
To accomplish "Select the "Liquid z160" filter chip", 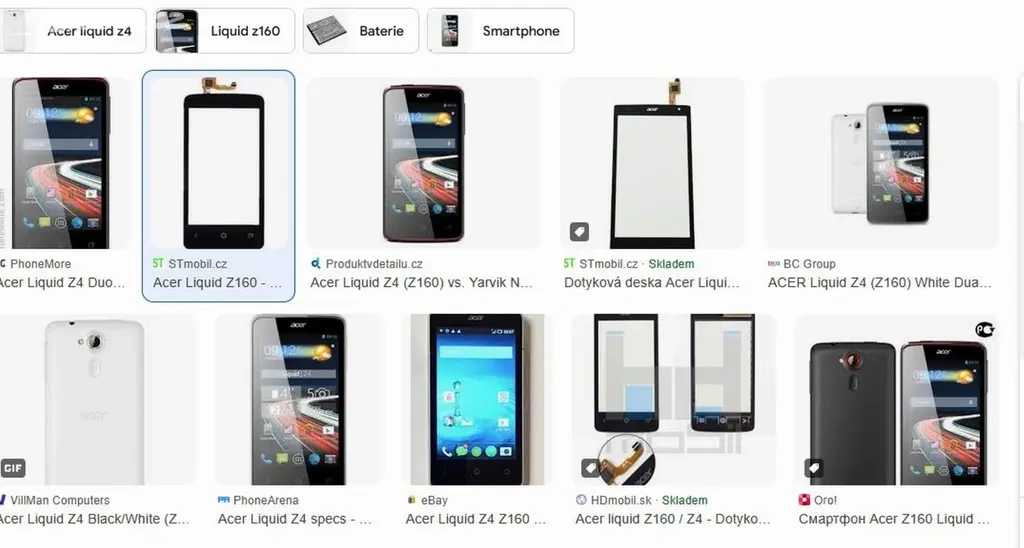I will pyautogui.click(x=225, y=31).
